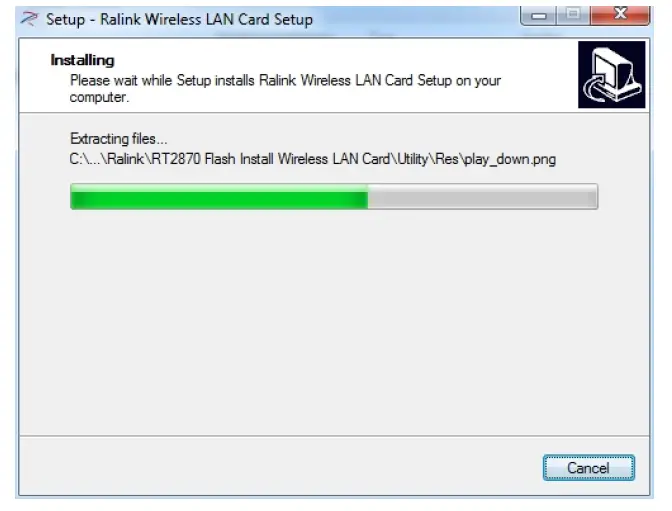Click the bold Installing heading
The height and width of the screenshot is (511, 672).
coord(82,60)
